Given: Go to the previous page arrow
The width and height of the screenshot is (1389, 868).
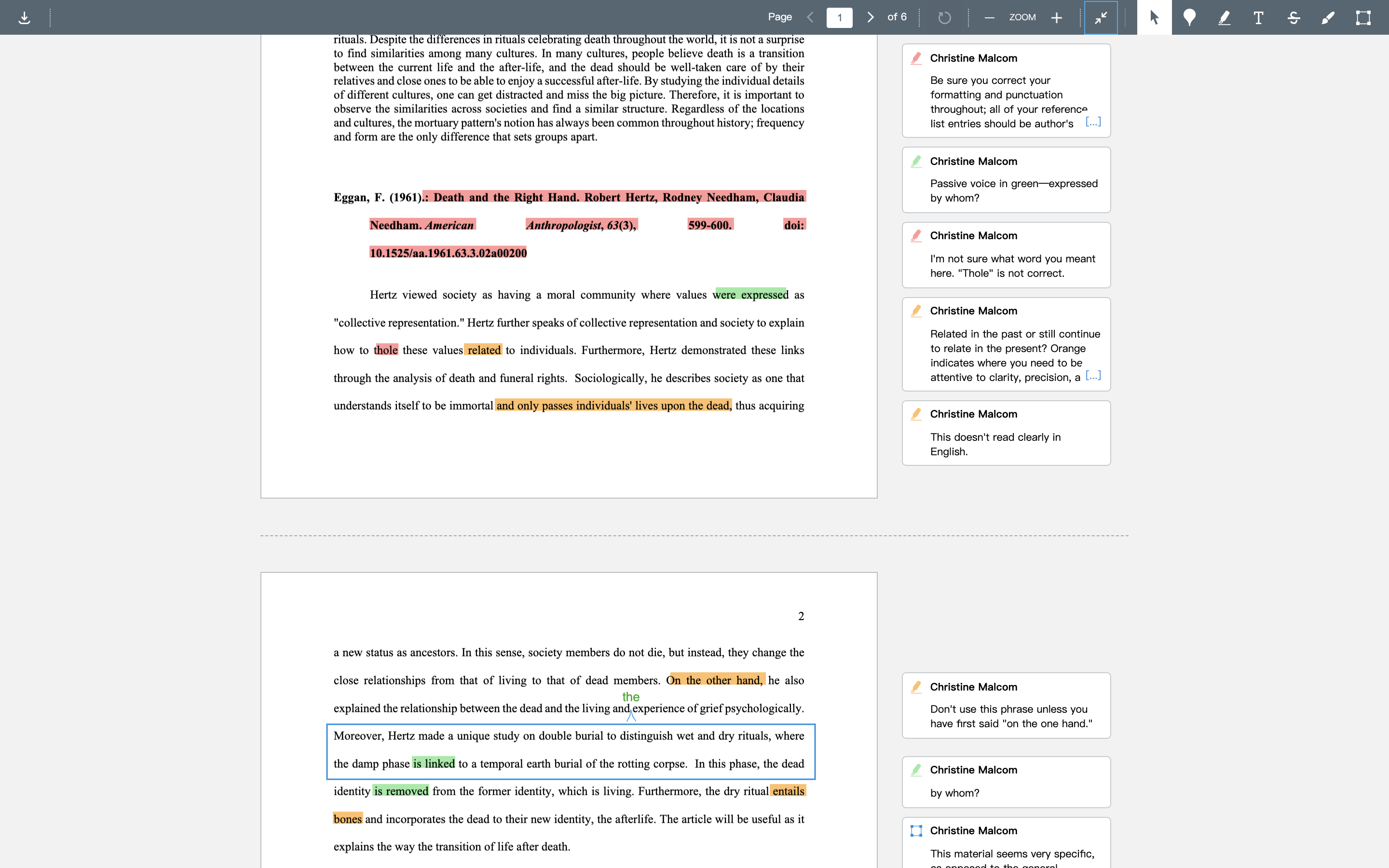Looking at the screenshot, I should (810, 17).
